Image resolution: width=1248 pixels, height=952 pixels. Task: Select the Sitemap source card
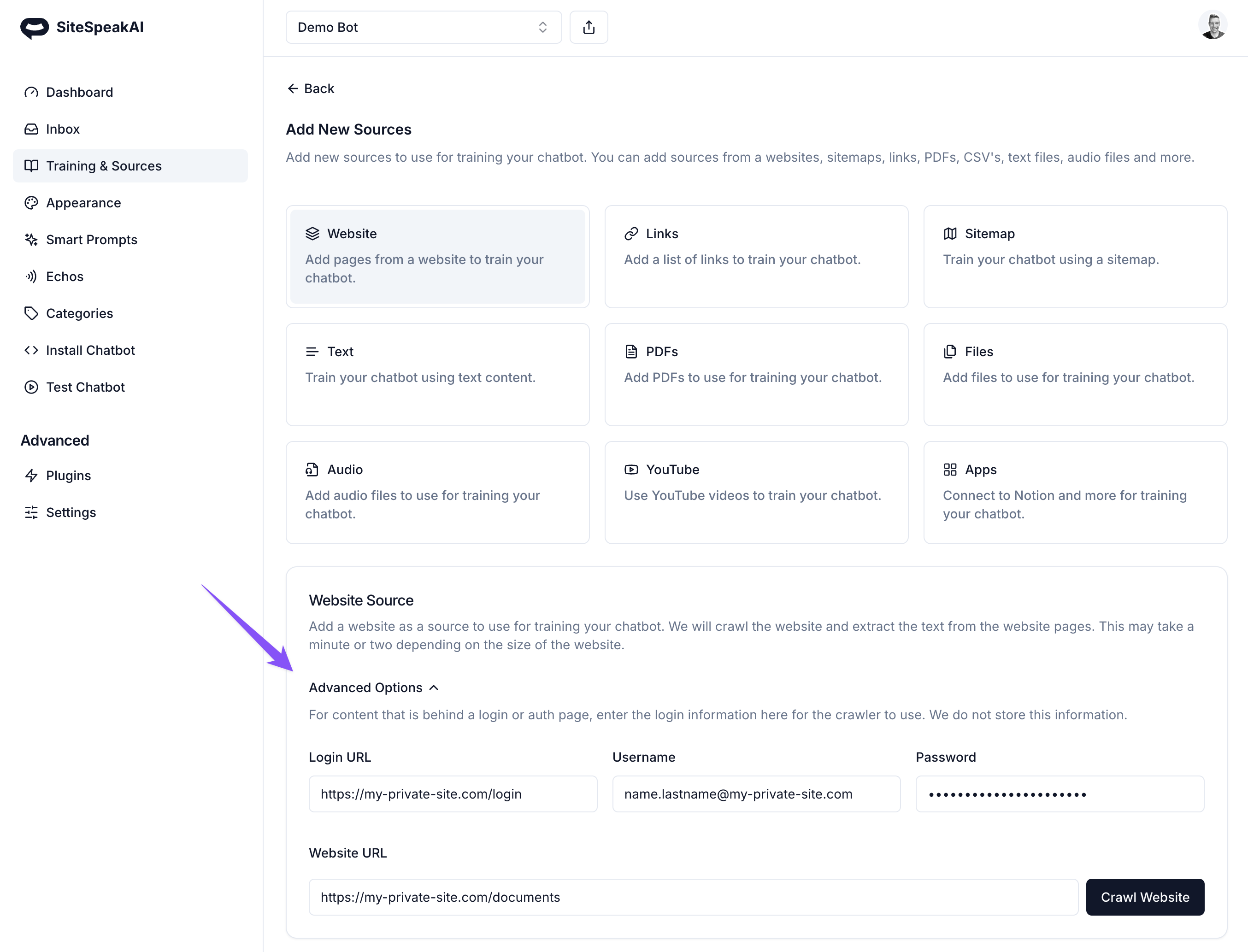coord(1075,257)
